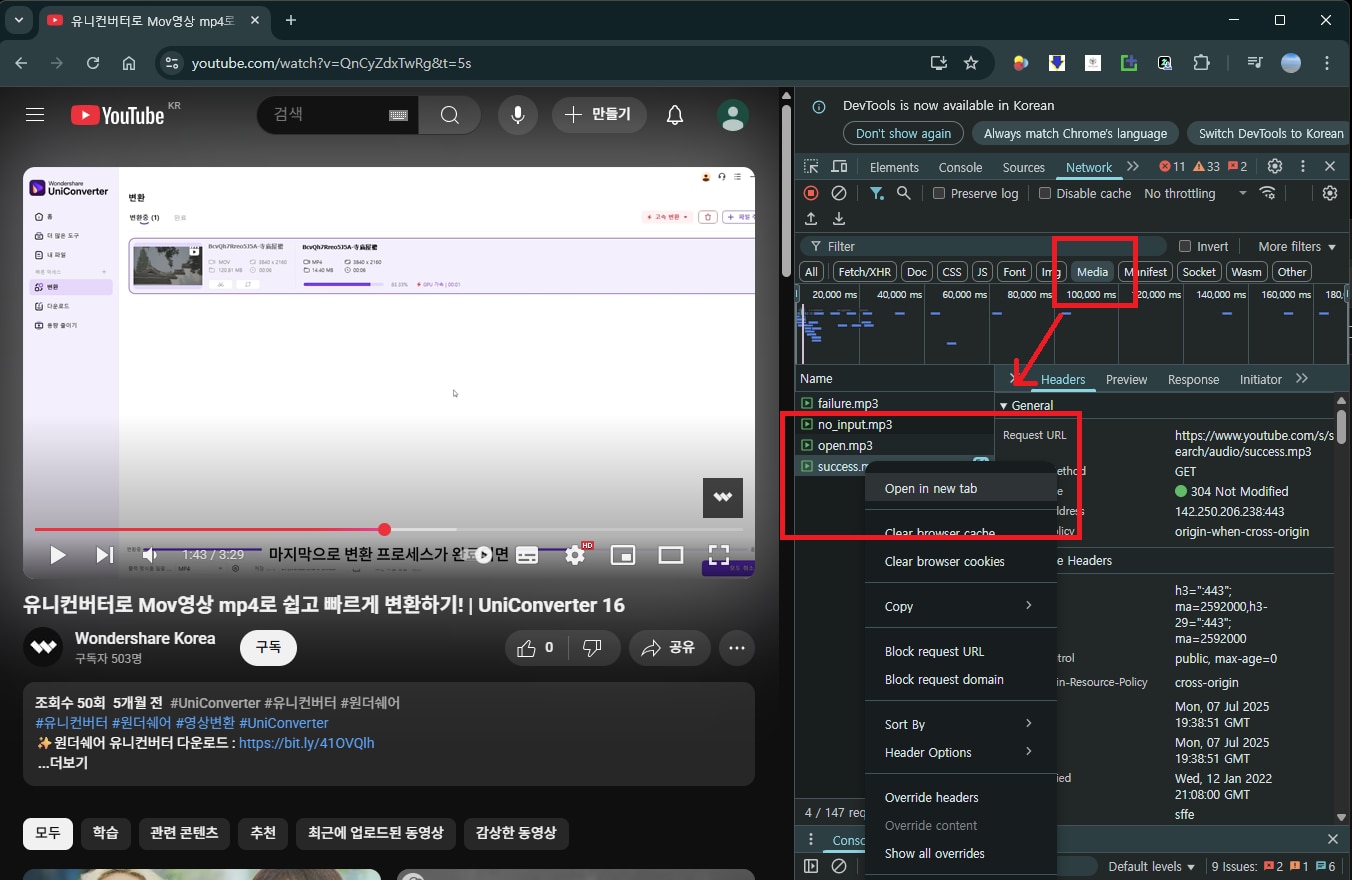Image resolution: width=1352 pixels, height=880 pixels.
Task: Select the Fetch/XHR request type filter
Action: coord(865,272)
